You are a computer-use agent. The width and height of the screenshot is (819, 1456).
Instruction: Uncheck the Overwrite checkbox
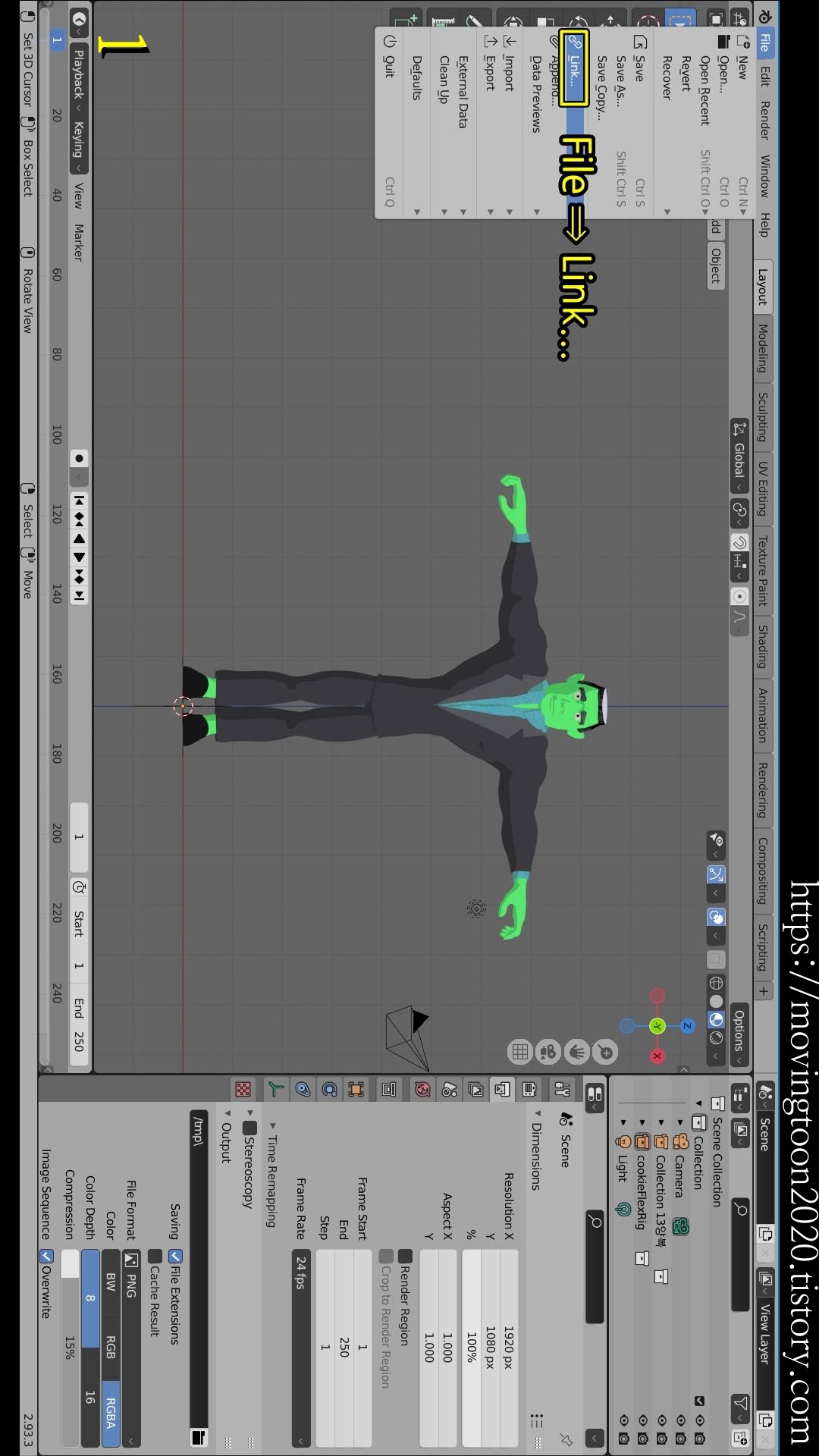click(x=47, y=1257)
